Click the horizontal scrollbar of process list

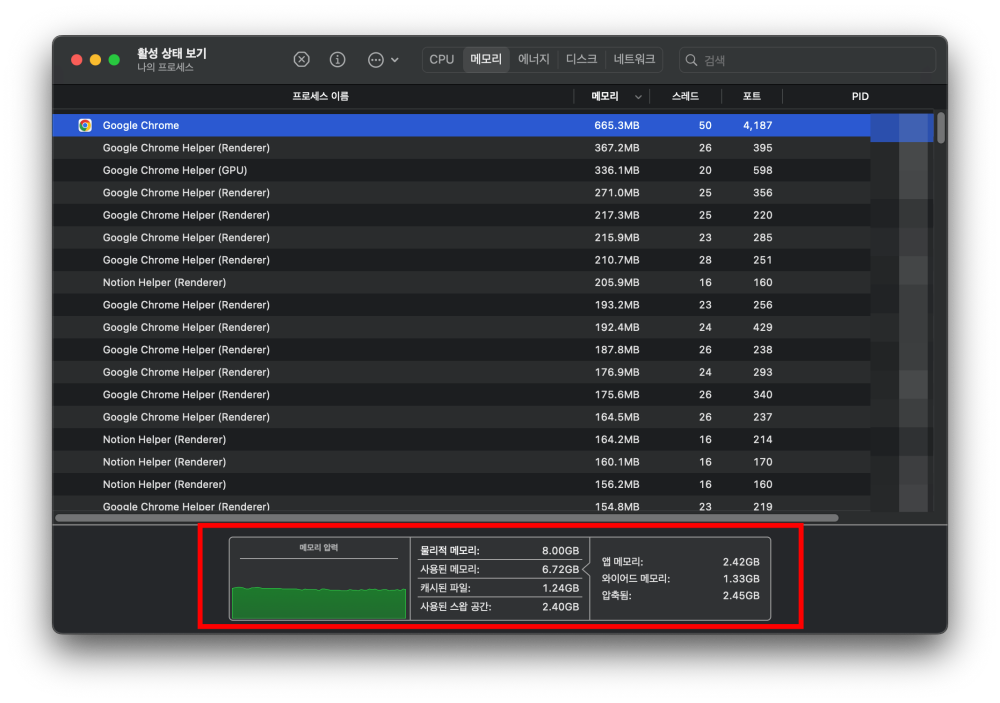[x=446, y=518]
